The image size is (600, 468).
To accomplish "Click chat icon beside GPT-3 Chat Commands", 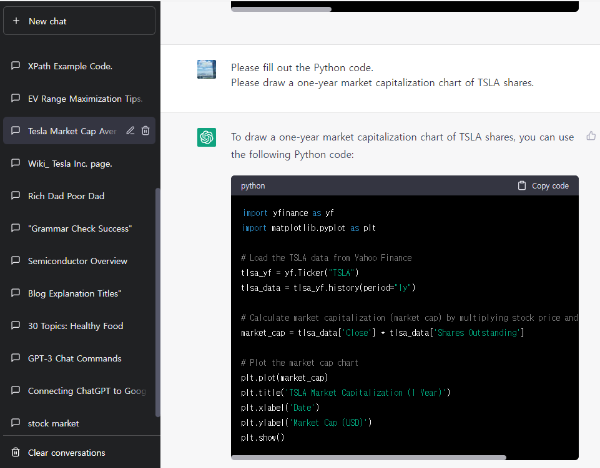I will click(x=15, y=358).
